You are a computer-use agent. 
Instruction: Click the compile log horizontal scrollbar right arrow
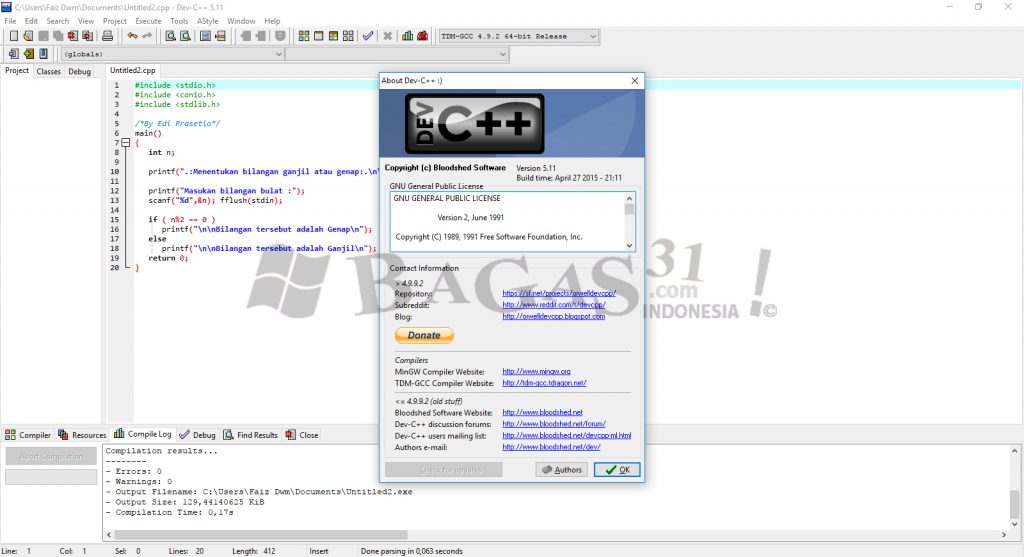[1004, 535]
